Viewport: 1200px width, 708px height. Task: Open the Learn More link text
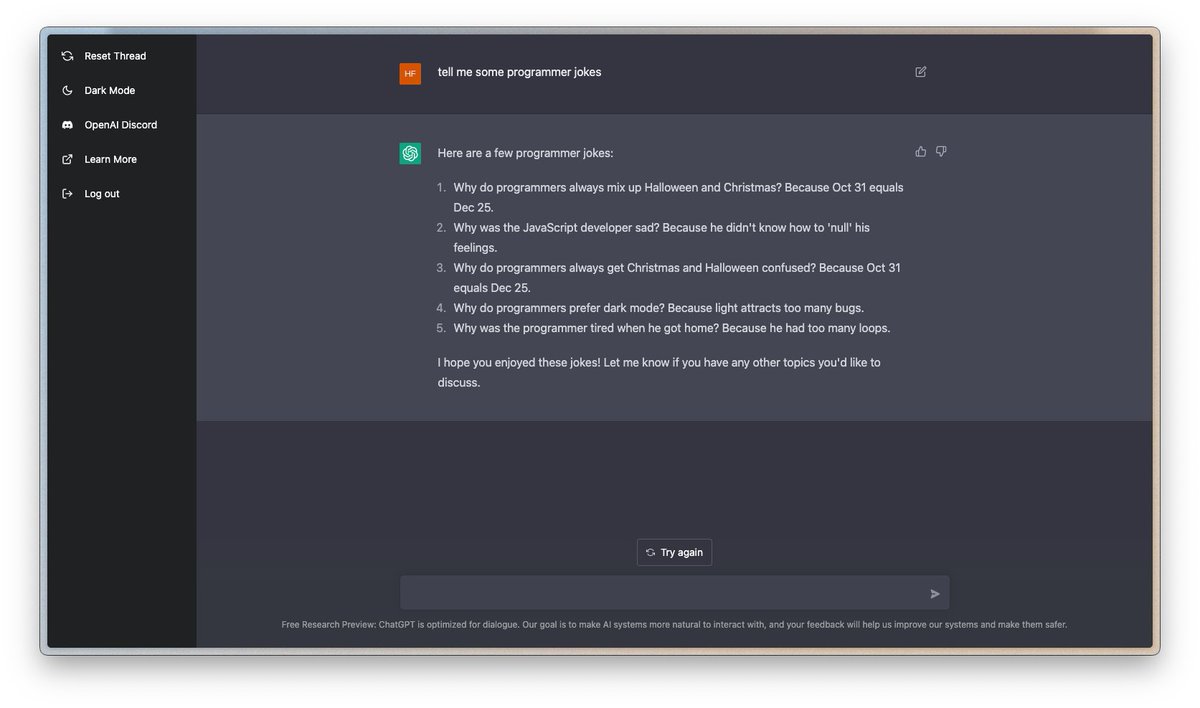click(x=111, y=159)
